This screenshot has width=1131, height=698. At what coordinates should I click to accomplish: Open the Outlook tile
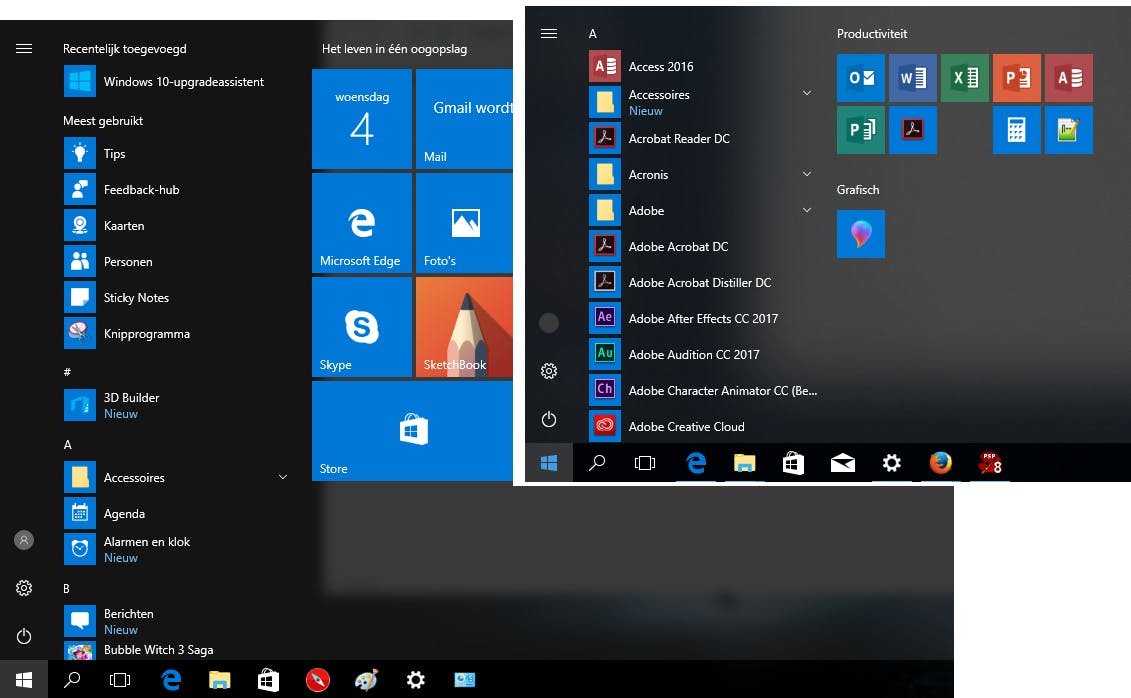860,78
